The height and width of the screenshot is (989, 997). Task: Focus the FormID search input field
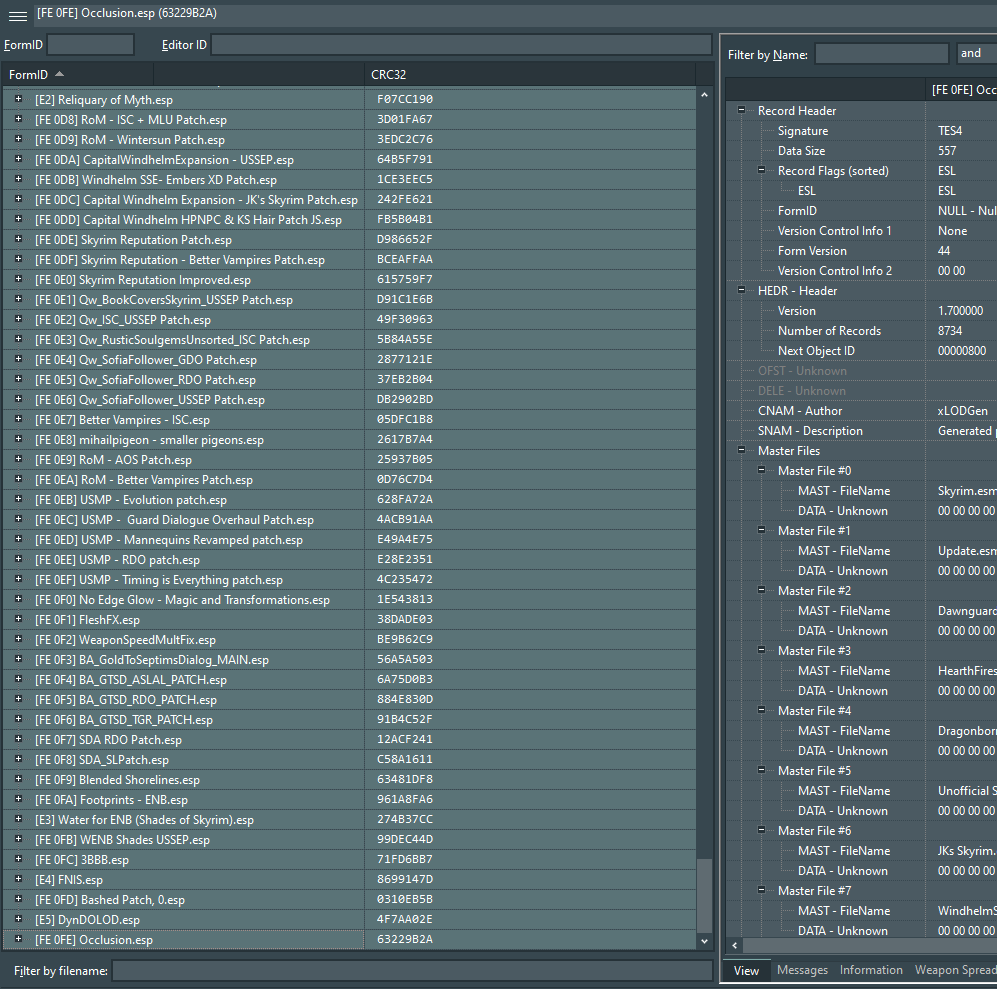[x=90, y=45]
